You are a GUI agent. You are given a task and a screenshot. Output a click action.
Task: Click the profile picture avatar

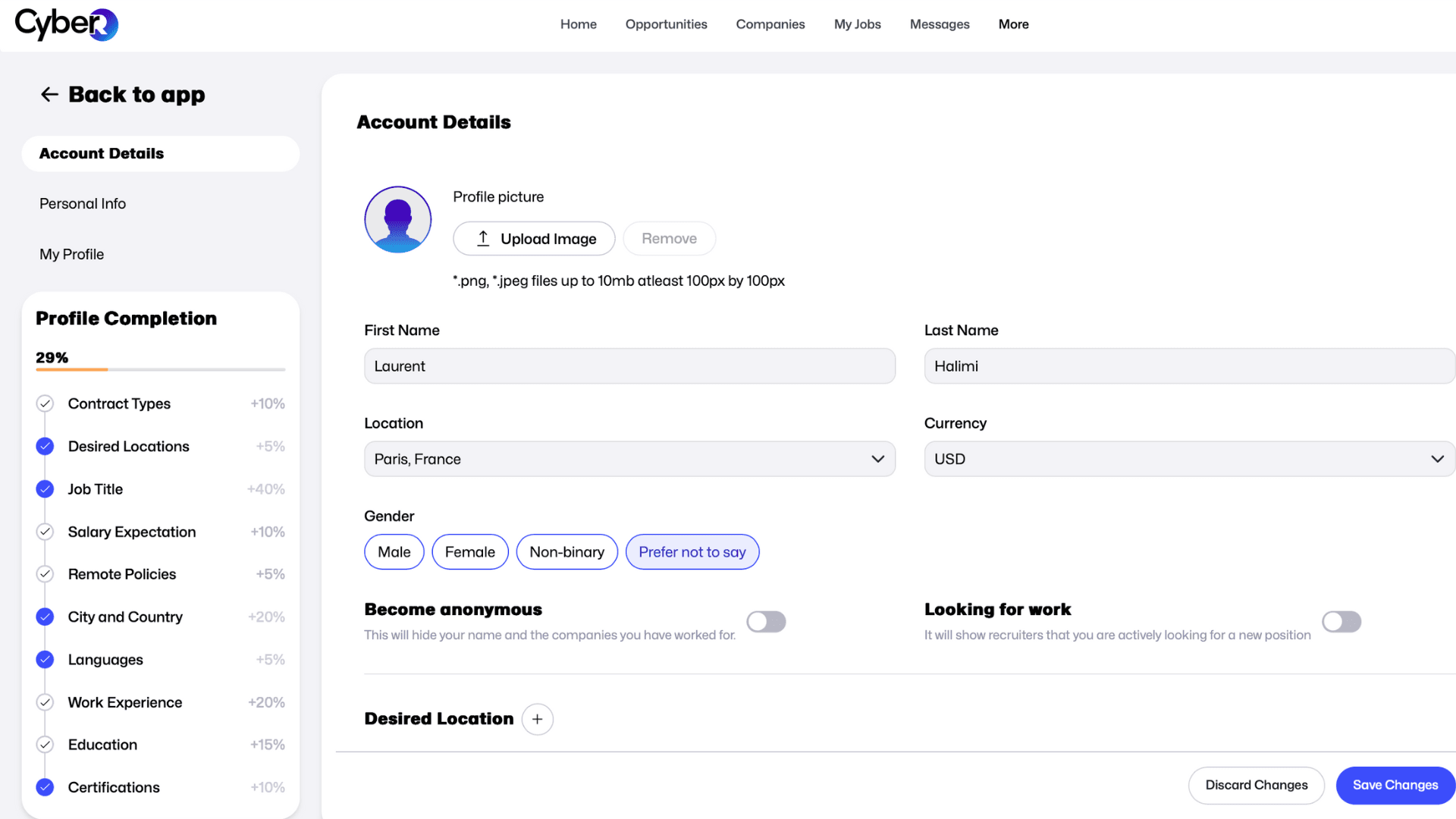click(398, 220)
